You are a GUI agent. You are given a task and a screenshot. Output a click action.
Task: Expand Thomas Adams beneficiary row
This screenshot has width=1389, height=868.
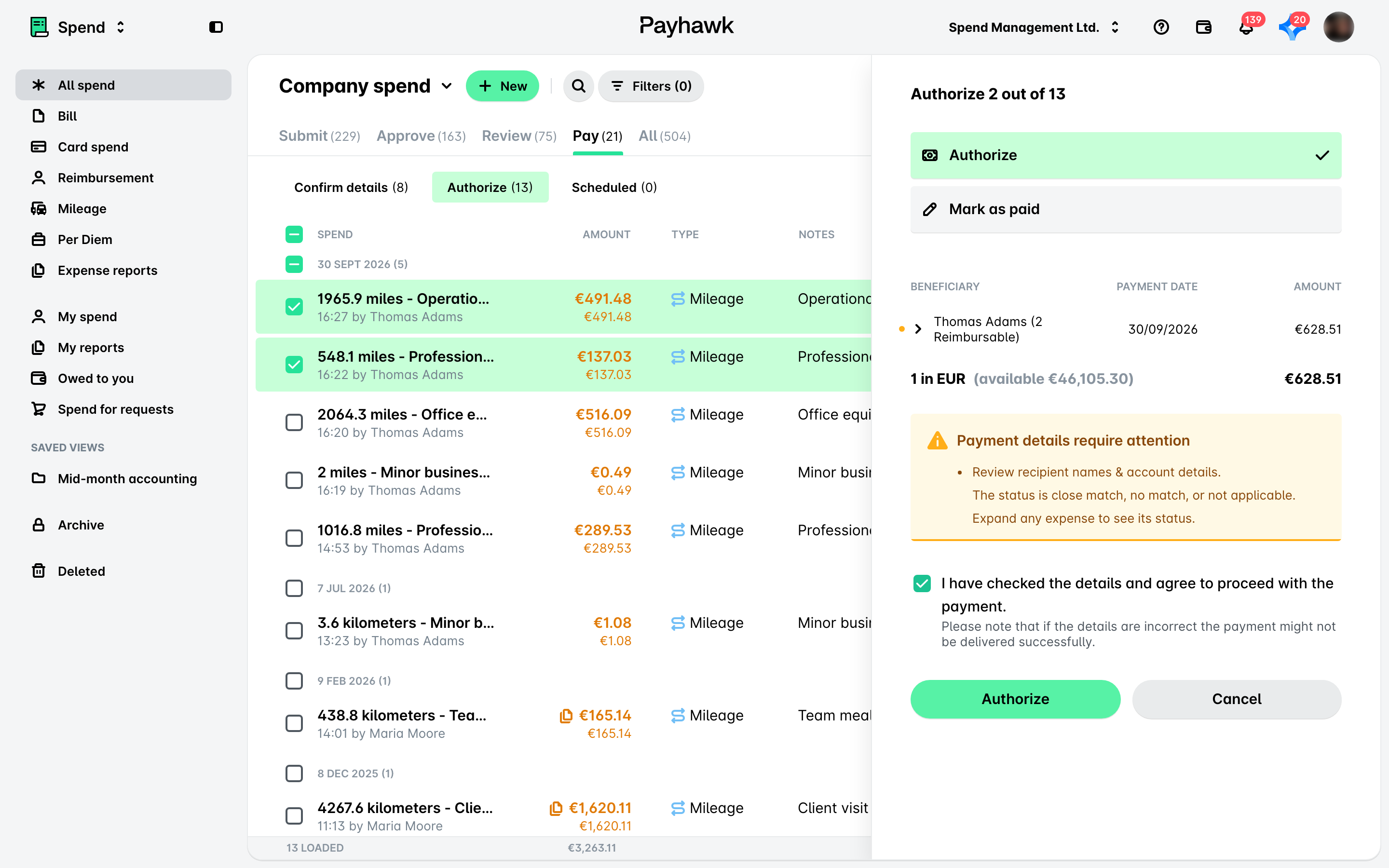918,329
